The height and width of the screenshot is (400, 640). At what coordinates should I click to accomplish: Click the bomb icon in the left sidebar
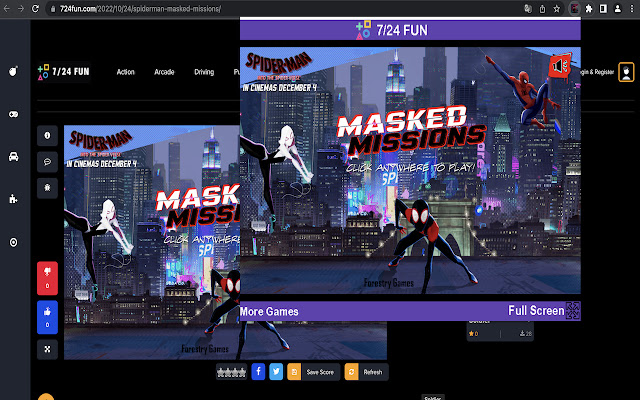13,72
